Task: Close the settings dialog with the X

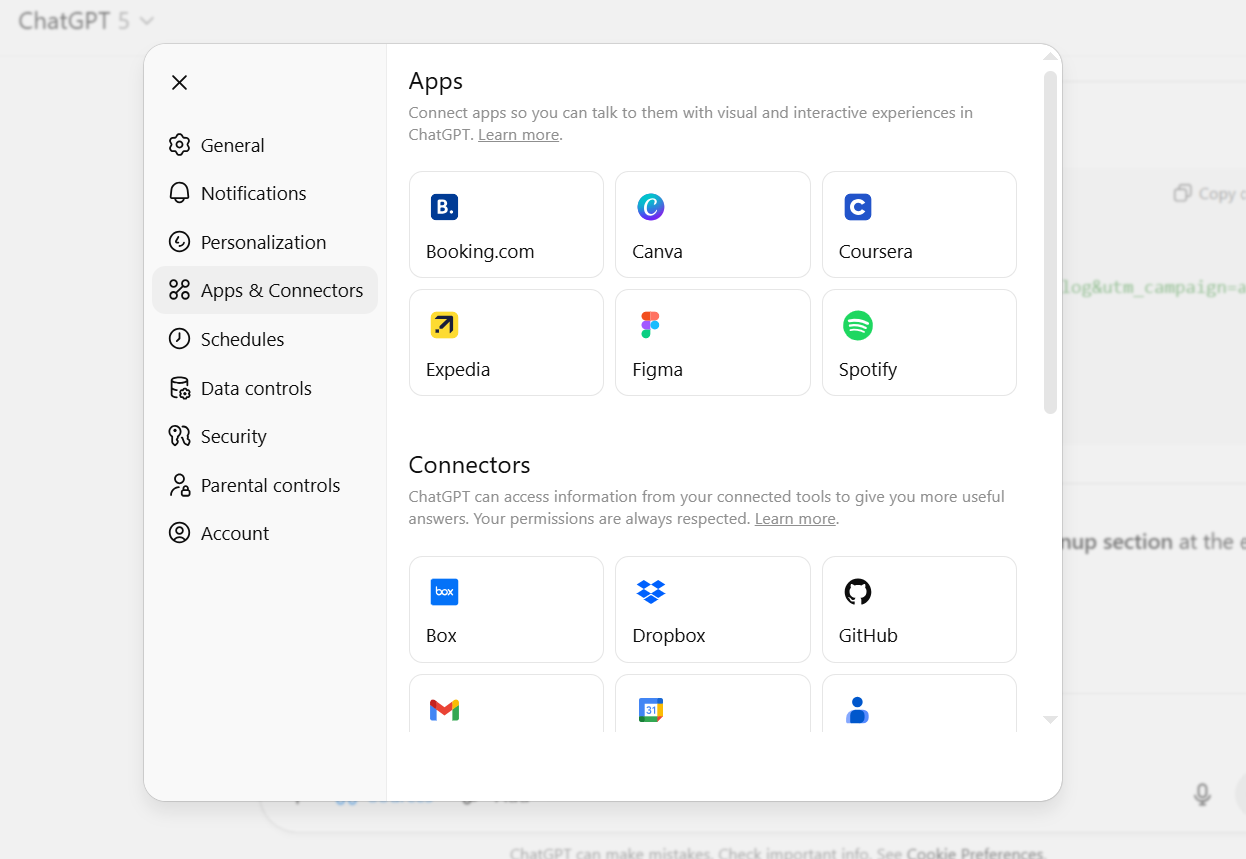Action: 179,82
